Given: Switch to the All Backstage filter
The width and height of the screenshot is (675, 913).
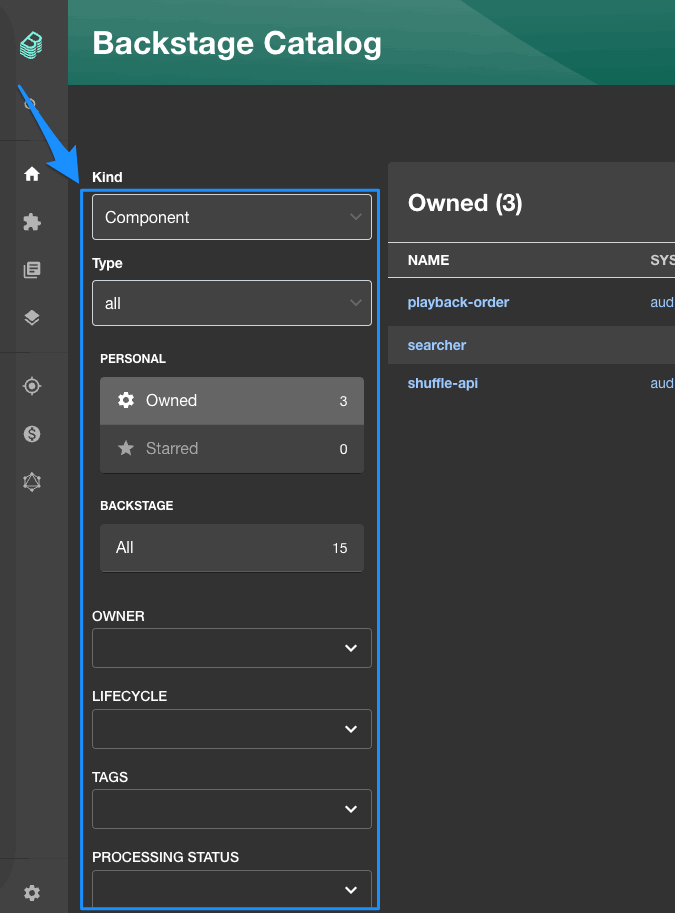Looking at the screenshot, I should pyautogui.click(x=231, y=547).
